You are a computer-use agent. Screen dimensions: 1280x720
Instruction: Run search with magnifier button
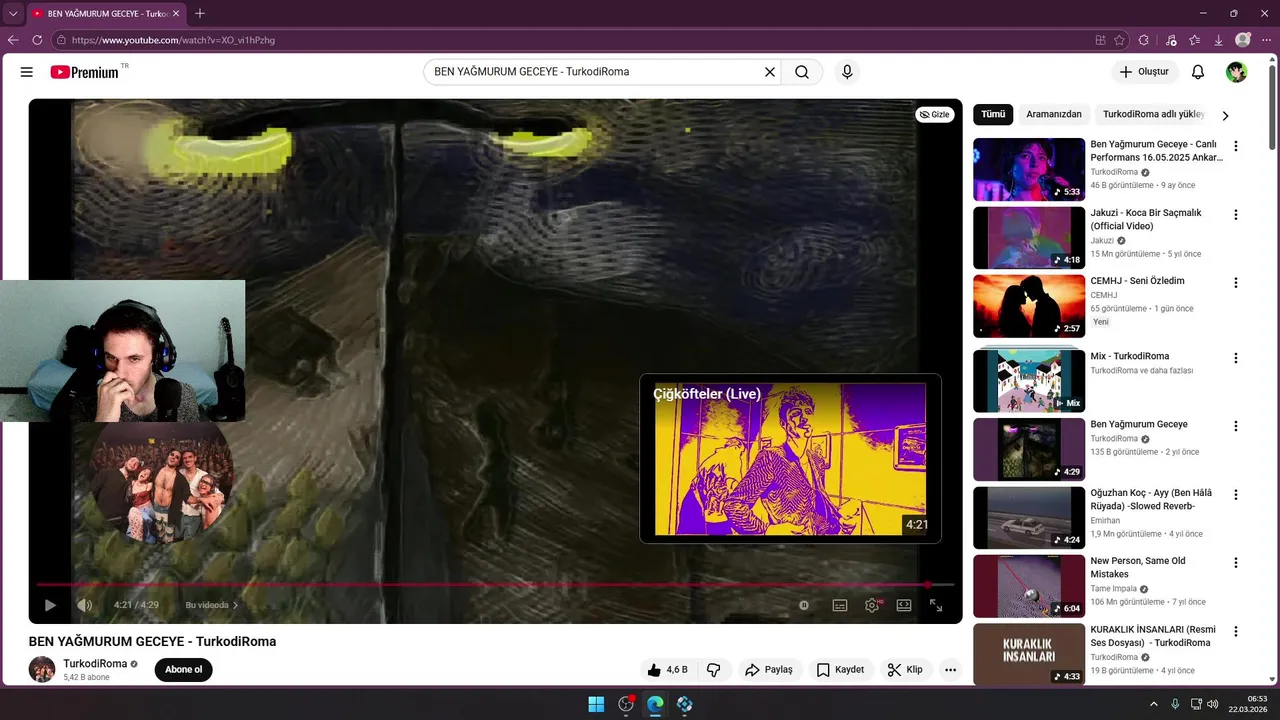point(802,72)
